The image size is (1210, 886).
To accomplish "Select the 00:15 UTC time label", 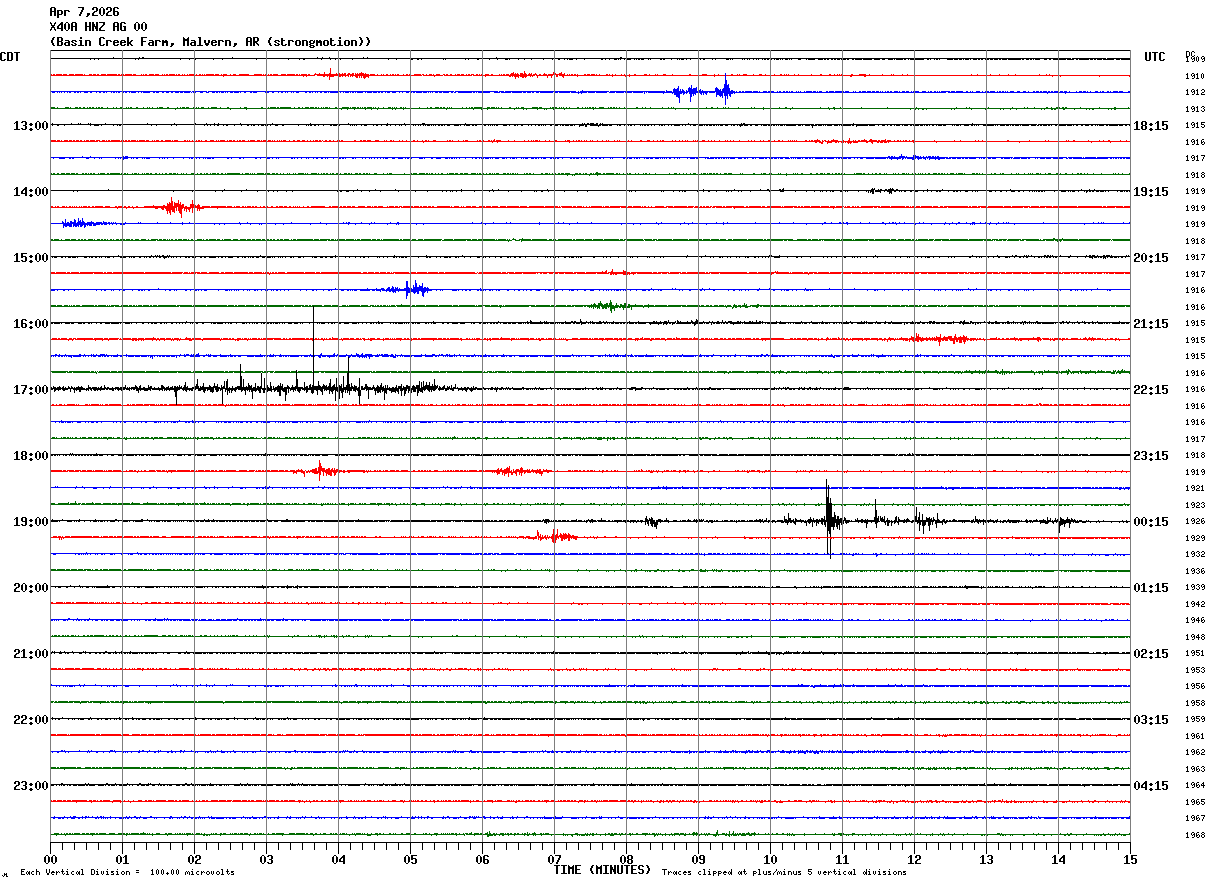I will click(x=1150, y=522).
